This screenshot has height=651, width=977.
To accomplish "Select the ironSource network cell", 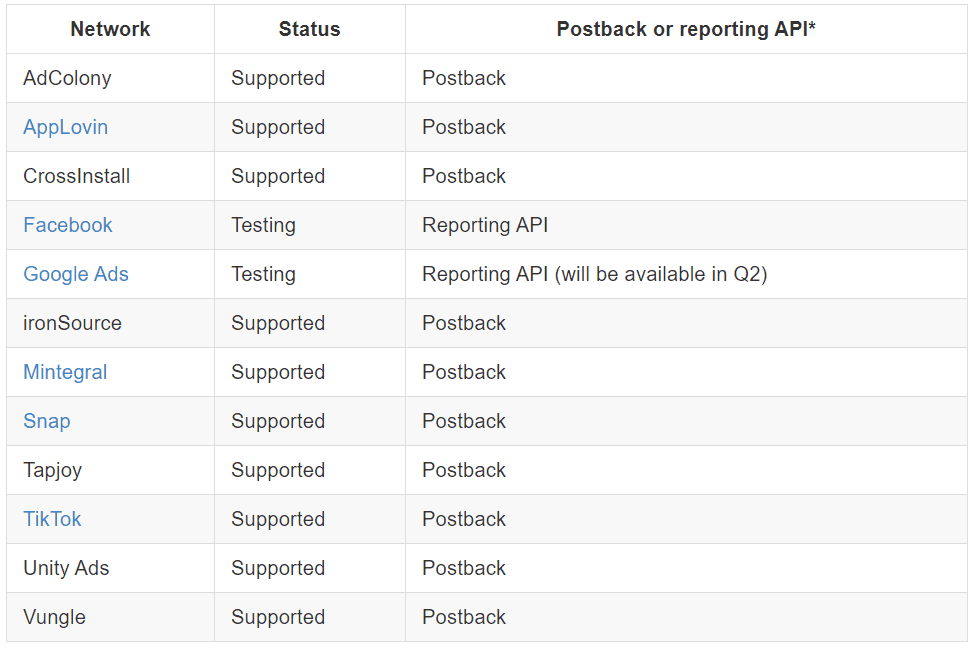I will pos(110,323).
